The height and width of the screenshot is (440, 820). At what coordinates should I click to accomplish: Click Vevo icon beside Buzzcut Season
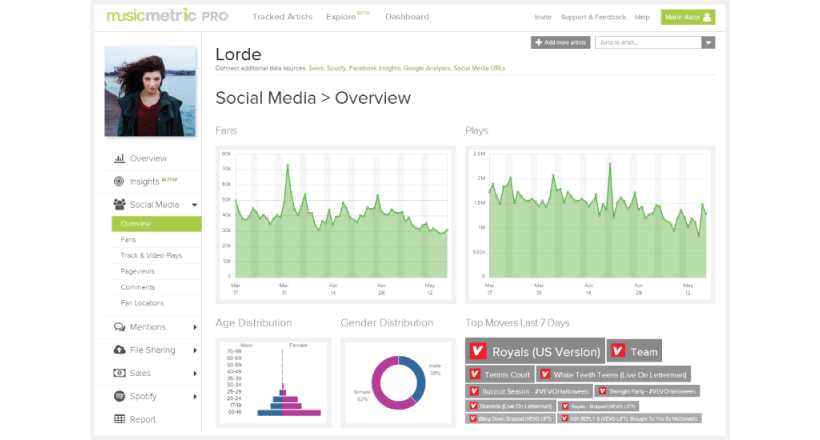click(474, 391)
